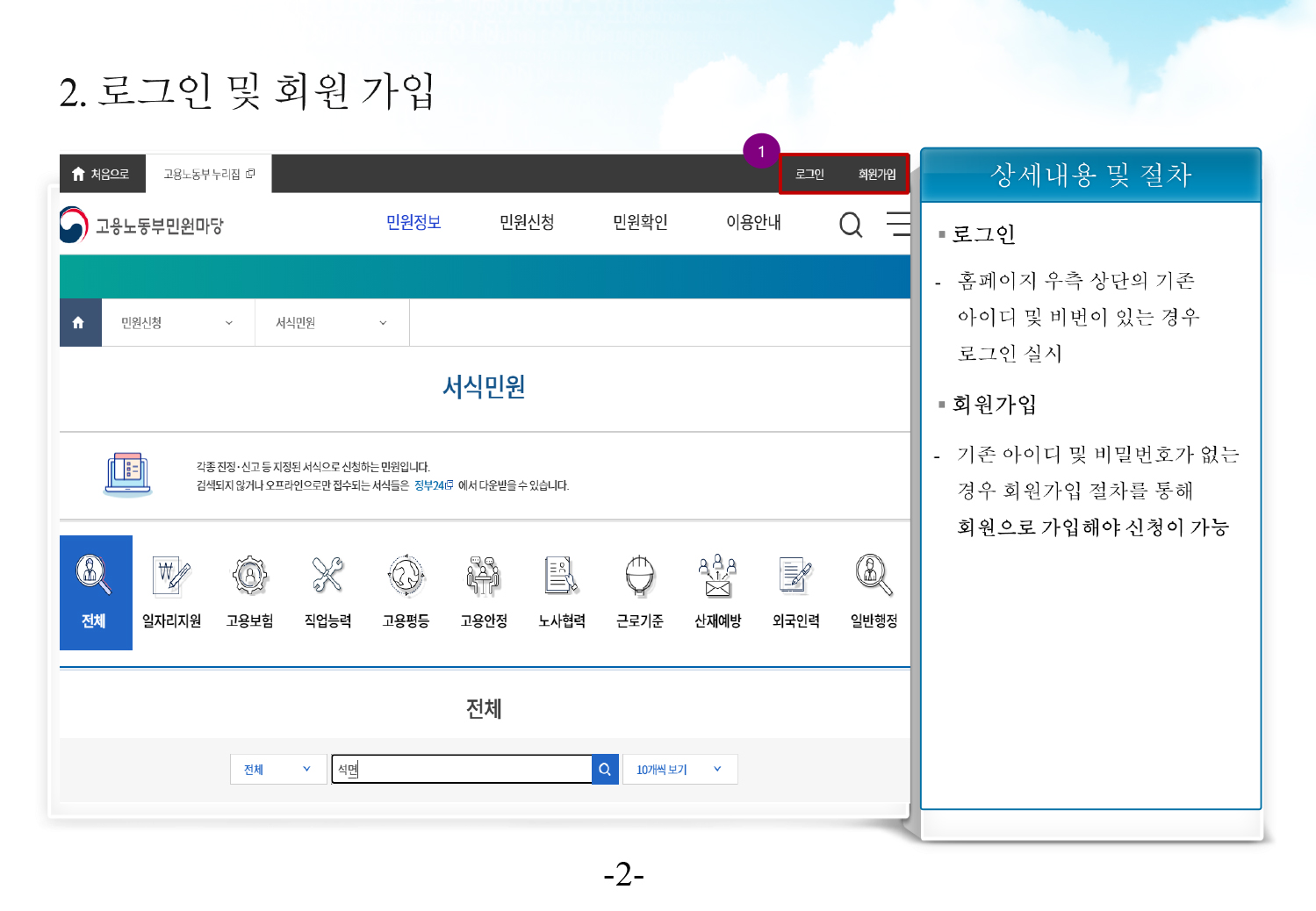Choose the 직업능력 tools category icon

click(327, 575)
